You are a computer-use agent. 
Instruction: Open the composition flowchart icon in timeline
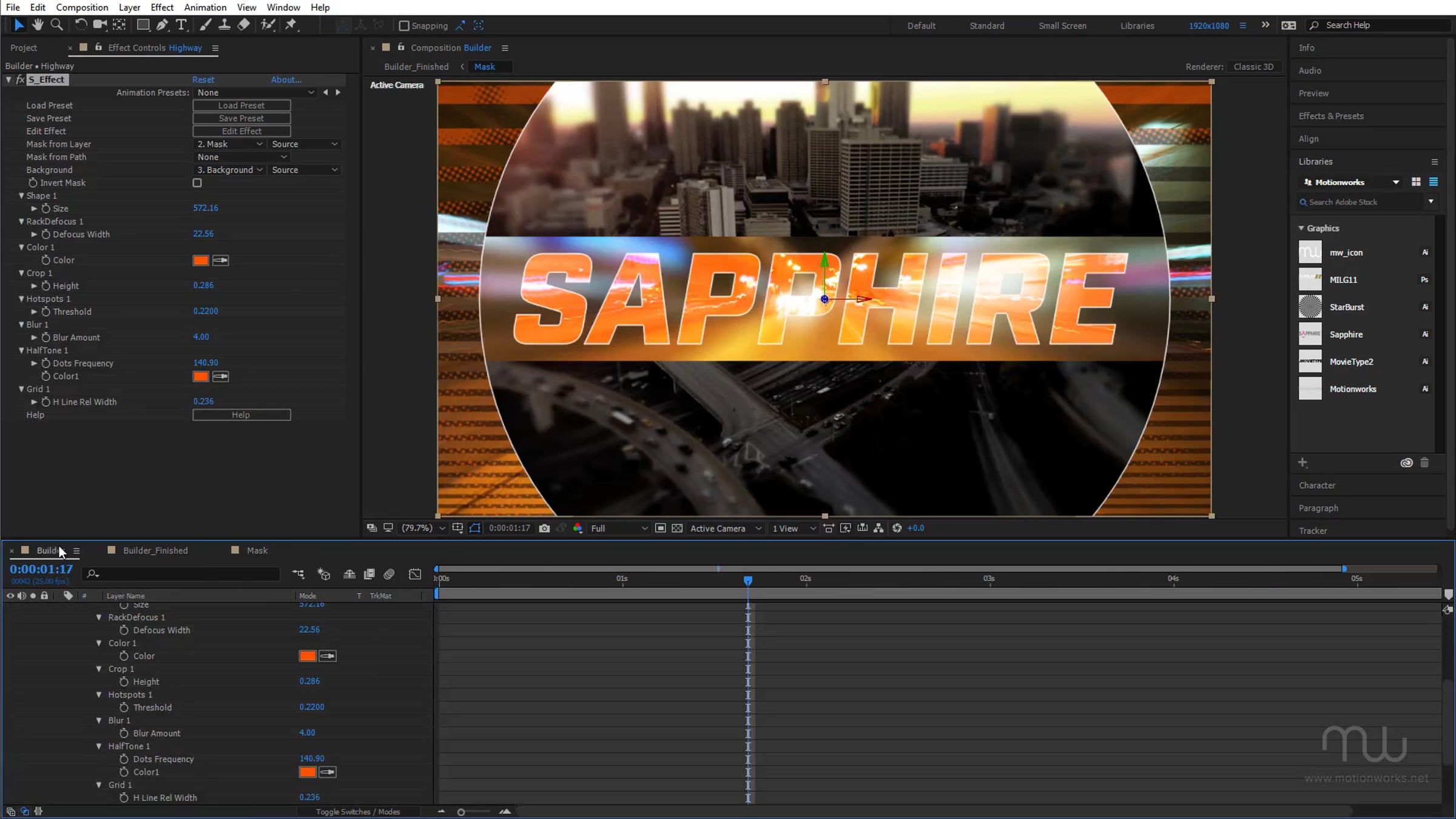point(298,574)
